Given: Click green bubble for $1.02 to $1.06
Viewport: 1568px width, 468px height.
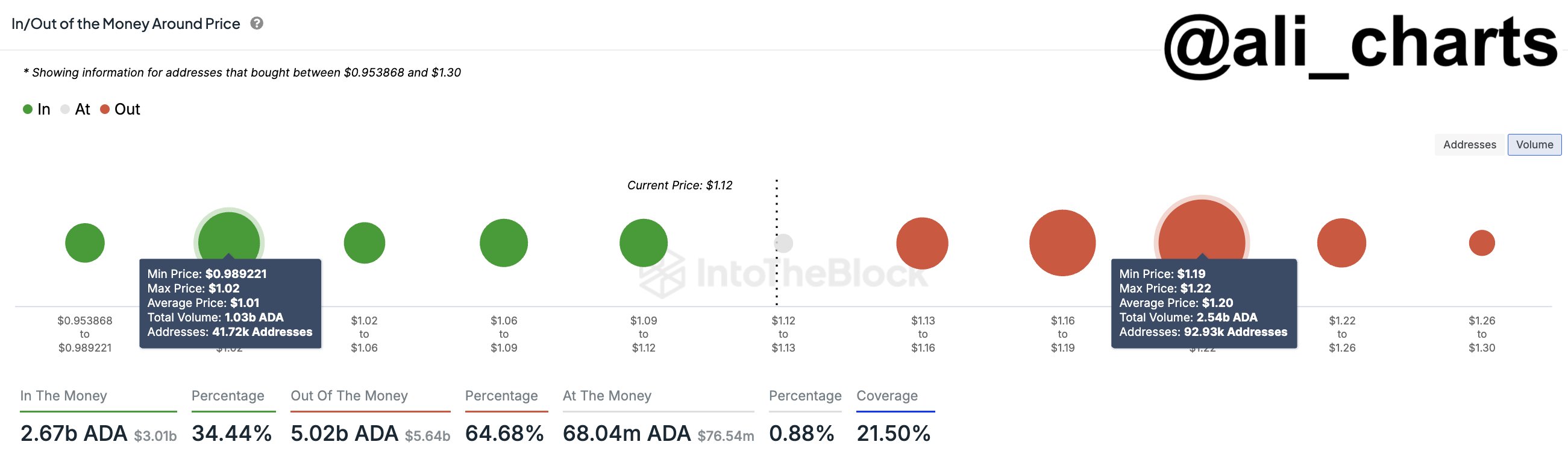Looking at the screenshot, I should (x=364, y=242).
